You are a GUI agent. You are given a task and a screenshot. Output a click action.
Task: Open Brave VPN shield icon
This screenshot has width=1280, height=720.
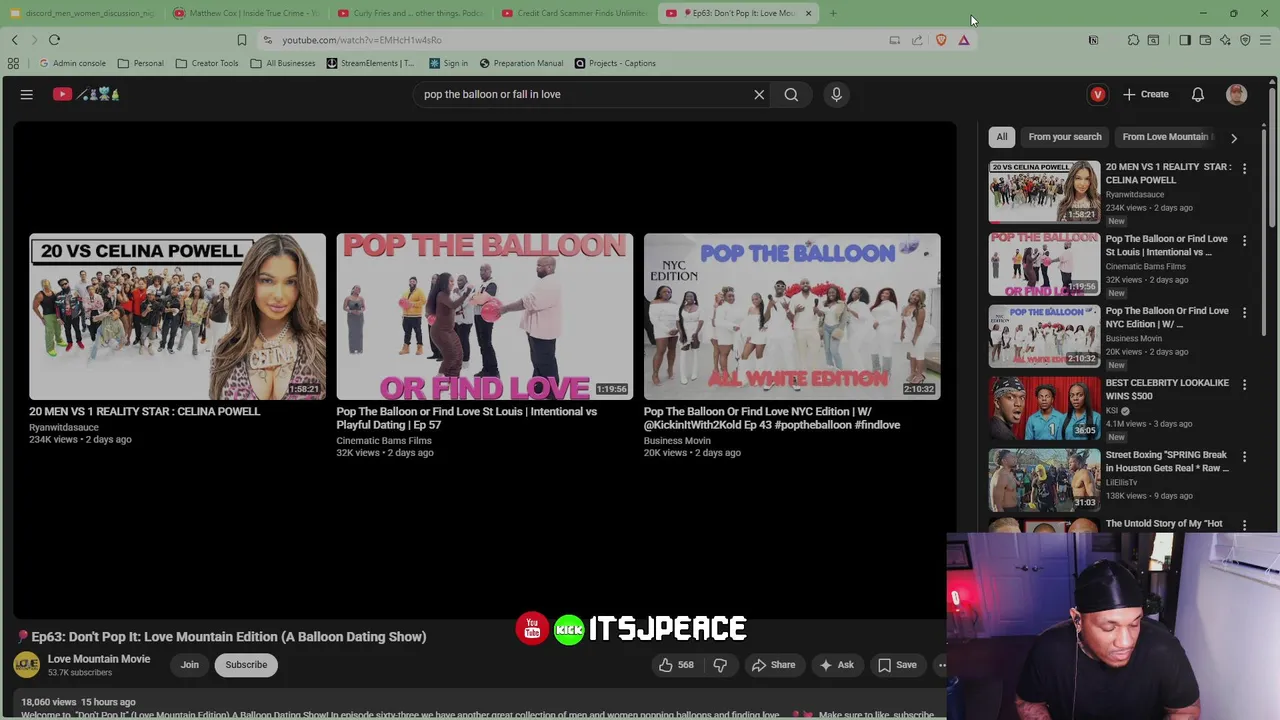pyautogui.click(x=1245, y=40)
